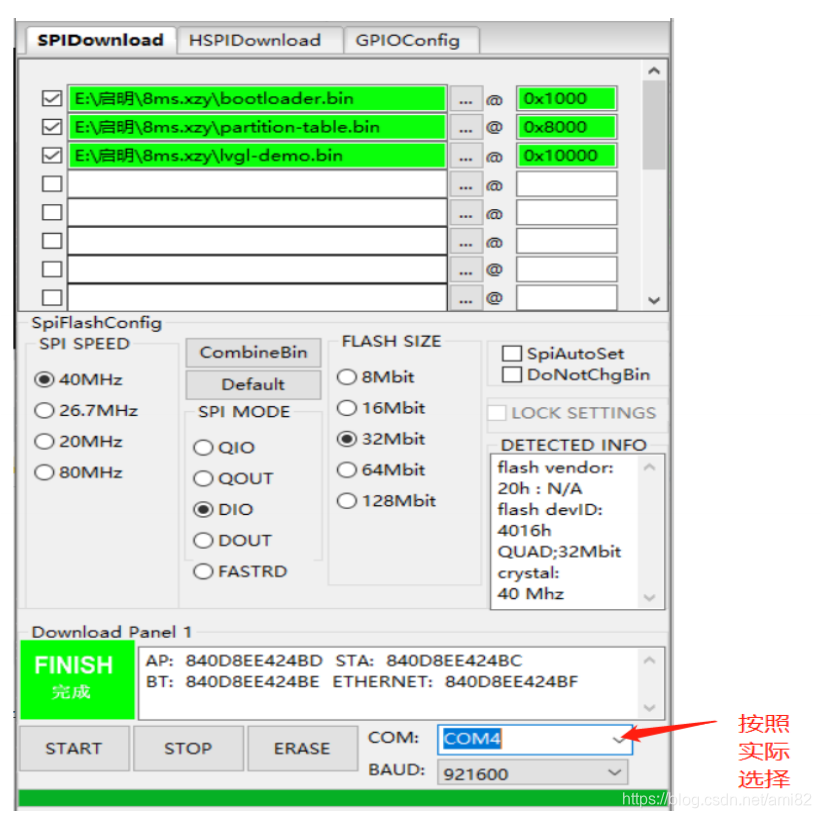
Task: Click the partition-table.bin path field
Action: (257, 127)
